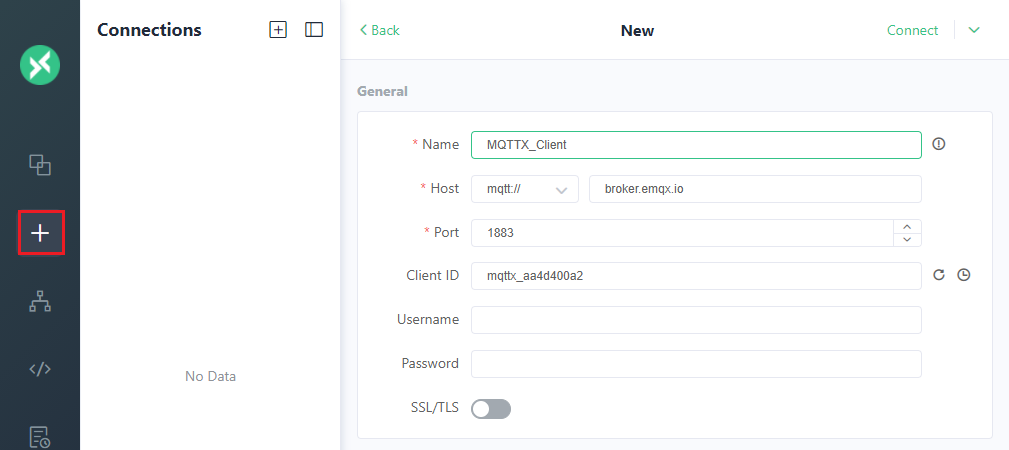Screen dimensions: 1009x450
Task: Open the Log icon in sidebar
Action: pos(40,436)
